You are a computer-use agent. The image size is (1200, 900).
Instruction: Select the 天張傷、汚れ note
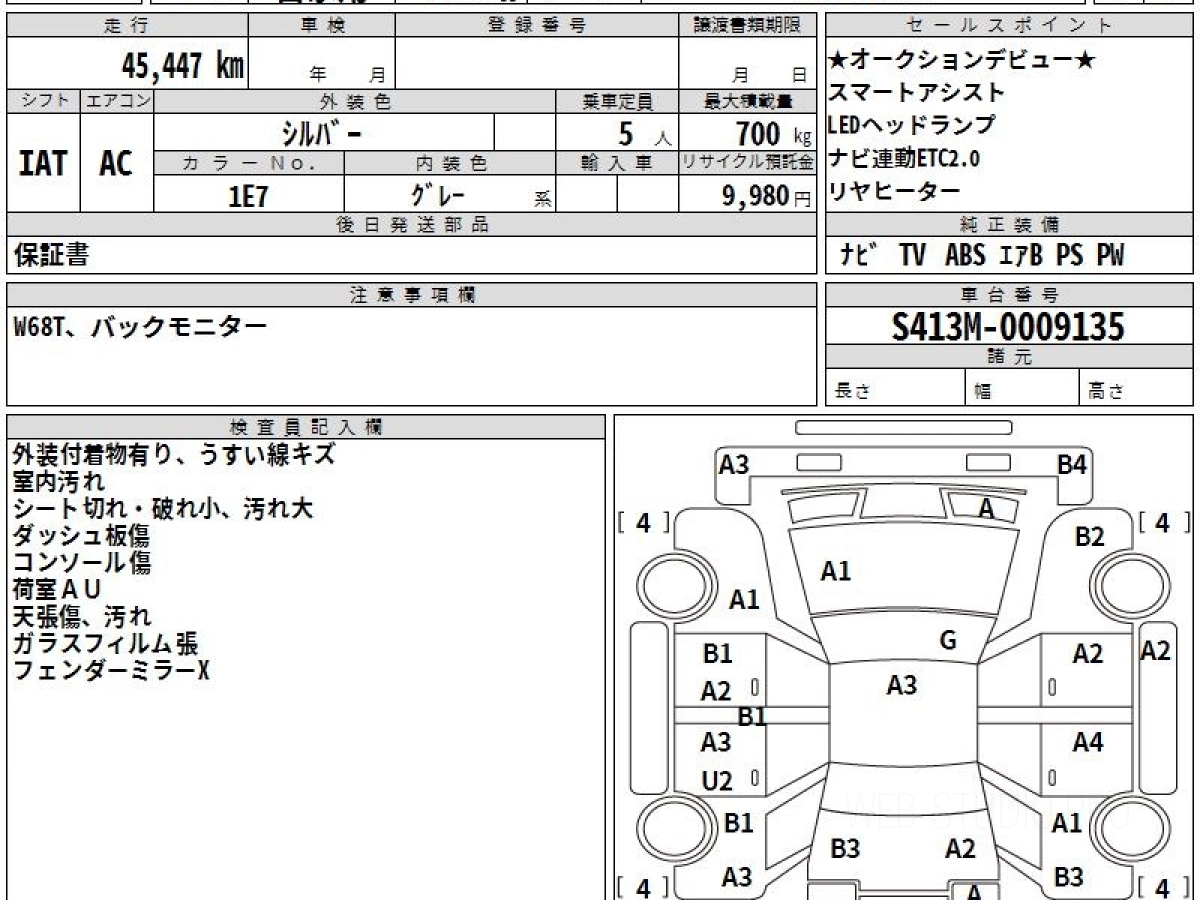pyautogui.click(x=82, y=616)
